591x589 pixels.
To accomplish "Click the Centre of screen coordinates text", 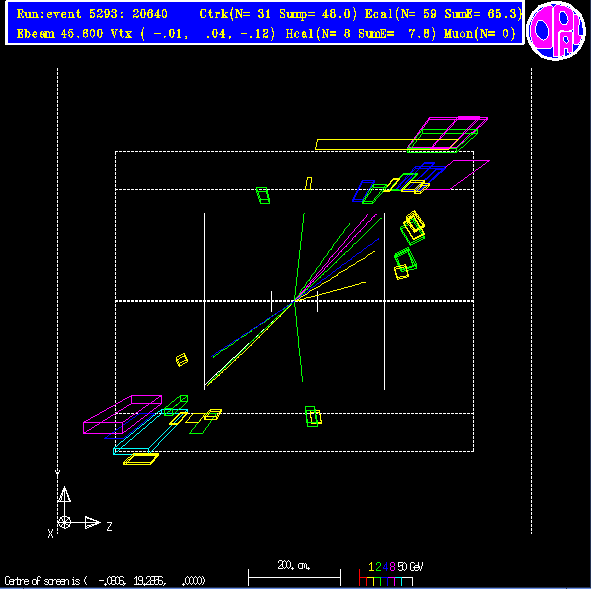I will click(105, 581).
